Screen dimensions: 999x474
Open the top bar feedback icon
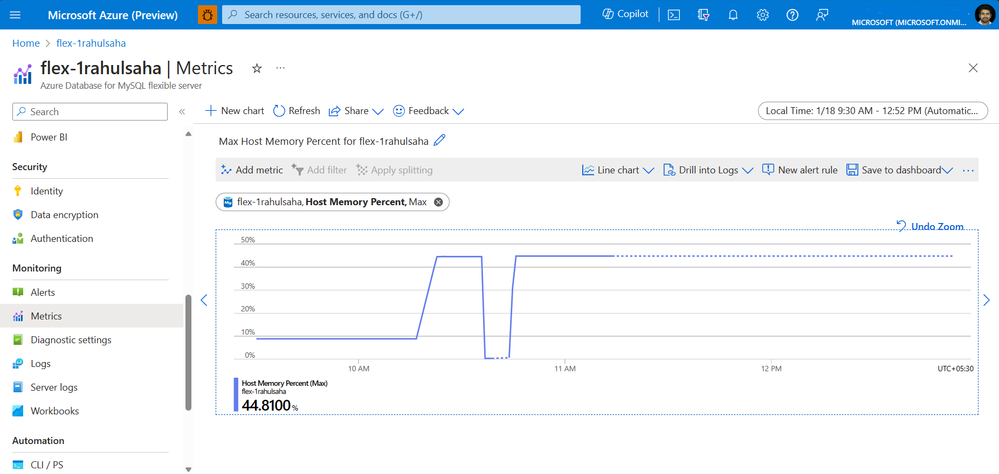pyautogui.click(x=822, y=15)
